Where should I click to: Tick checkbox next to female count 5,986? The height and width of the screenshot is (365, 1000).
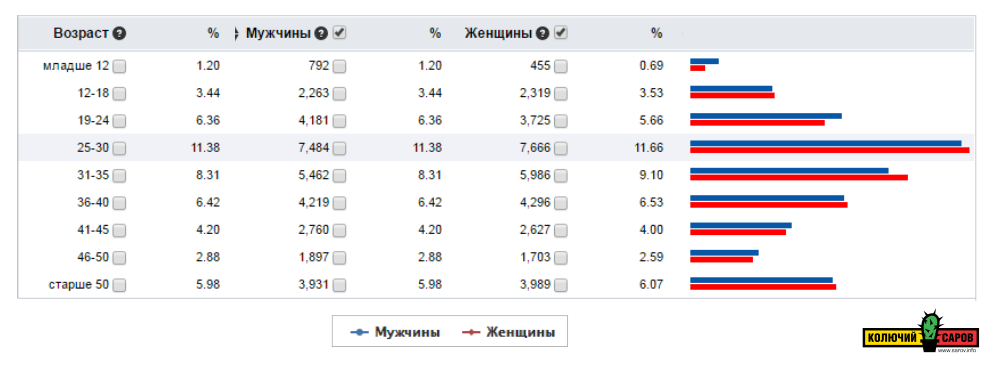coord(561,176)
